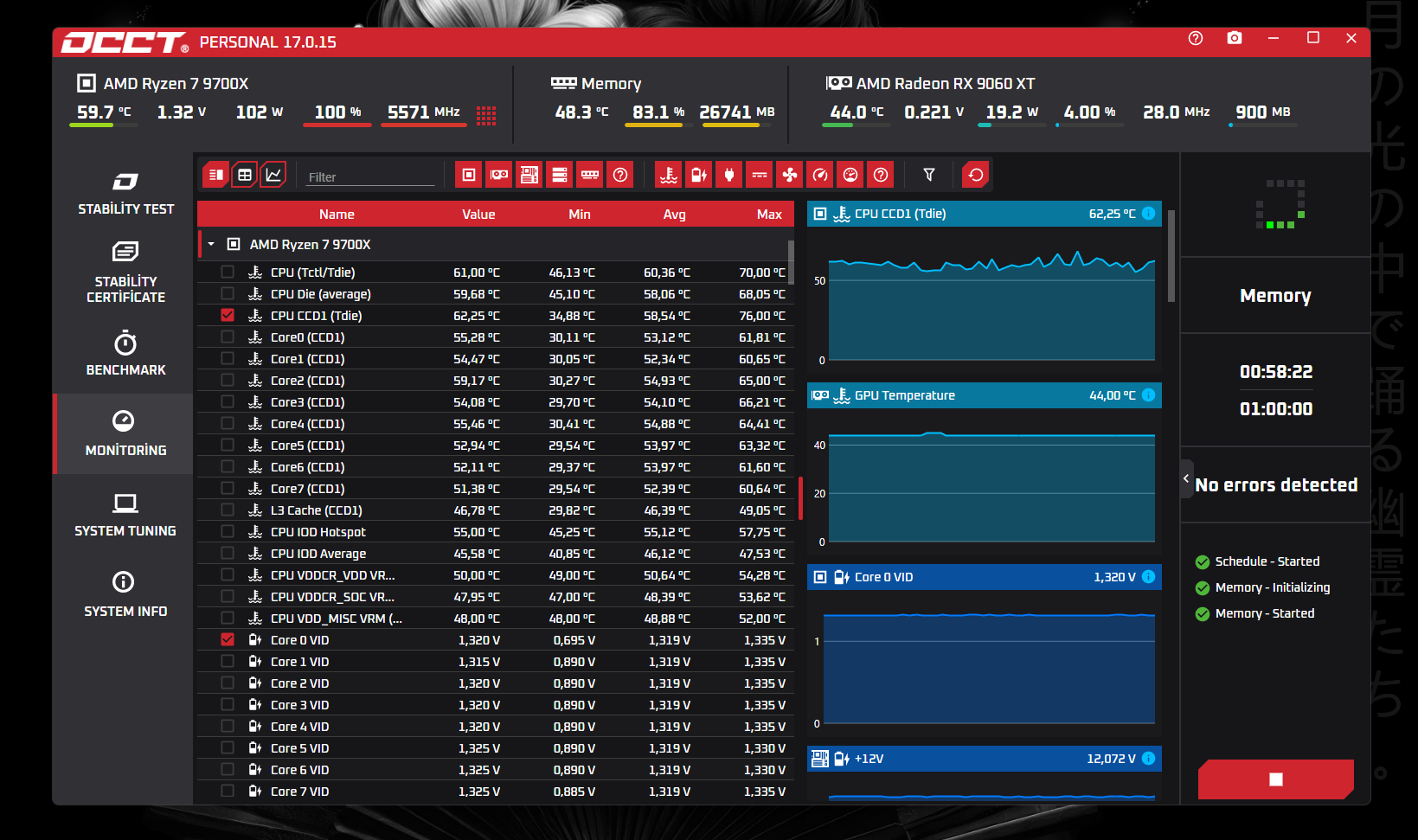This screenshot has width=1418, height=840.
Task: Open the System Info tab
Action: pyautogui.click(x=125, y=595)
